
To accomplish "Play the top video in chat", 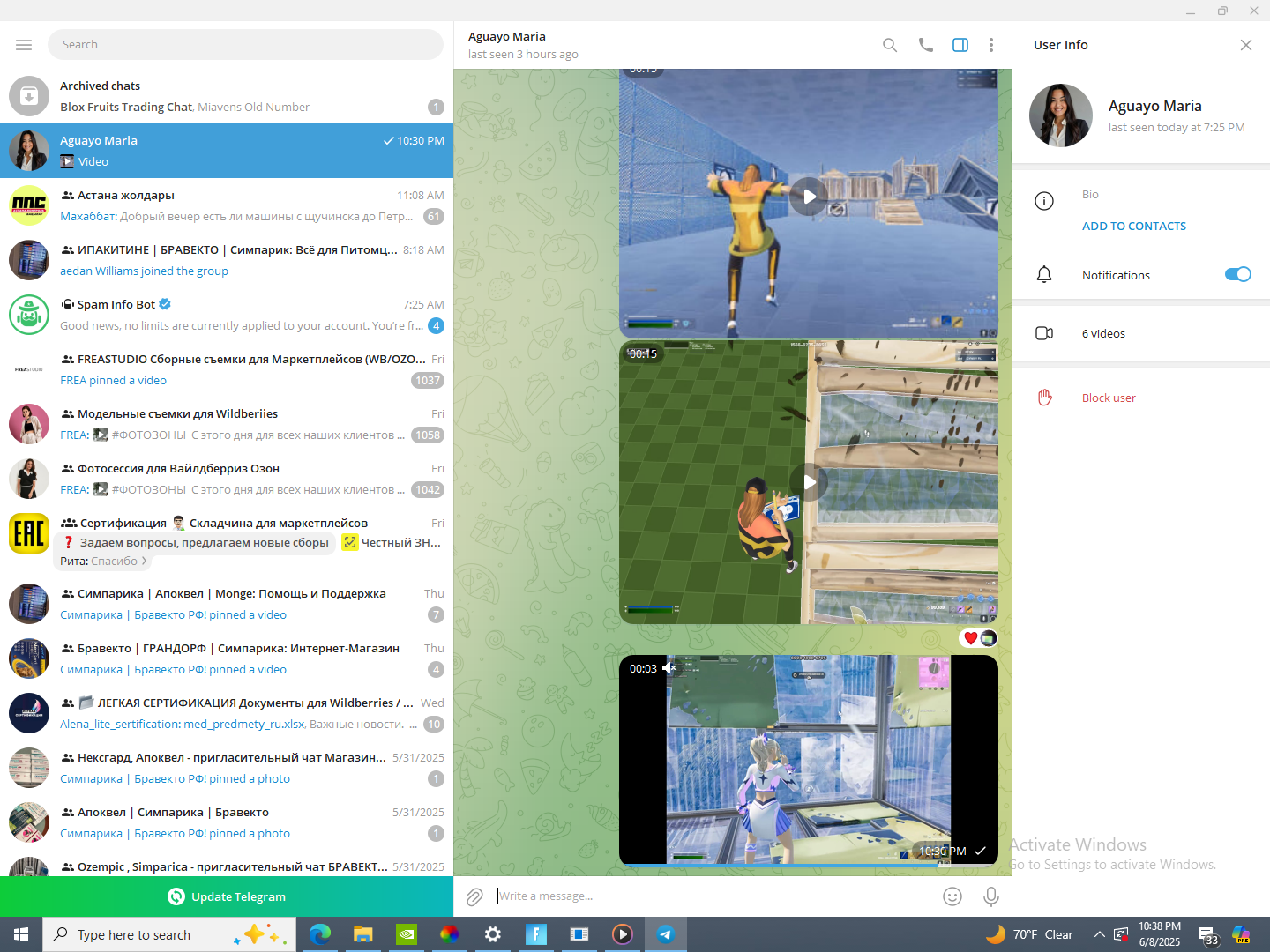I will coord(809,196).
